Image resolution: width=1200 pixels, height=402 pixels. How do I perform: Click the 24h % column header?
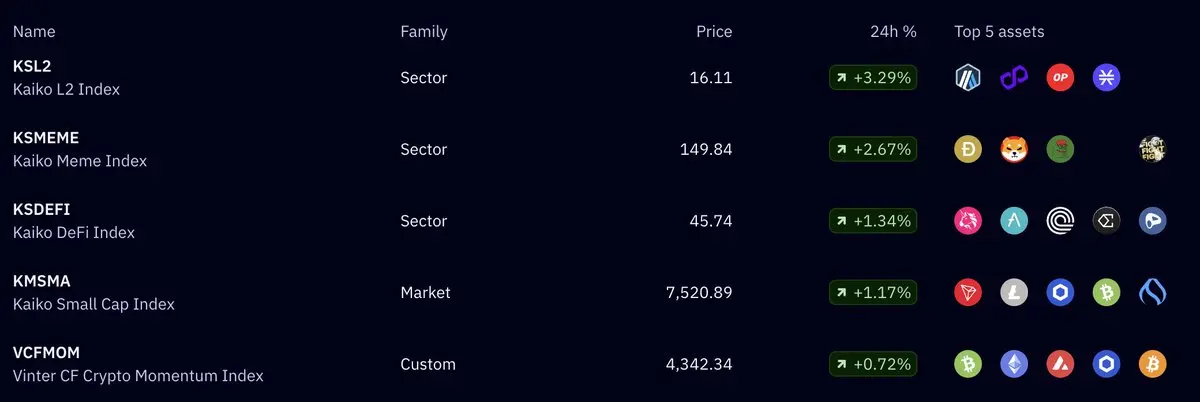click(893, 32)
